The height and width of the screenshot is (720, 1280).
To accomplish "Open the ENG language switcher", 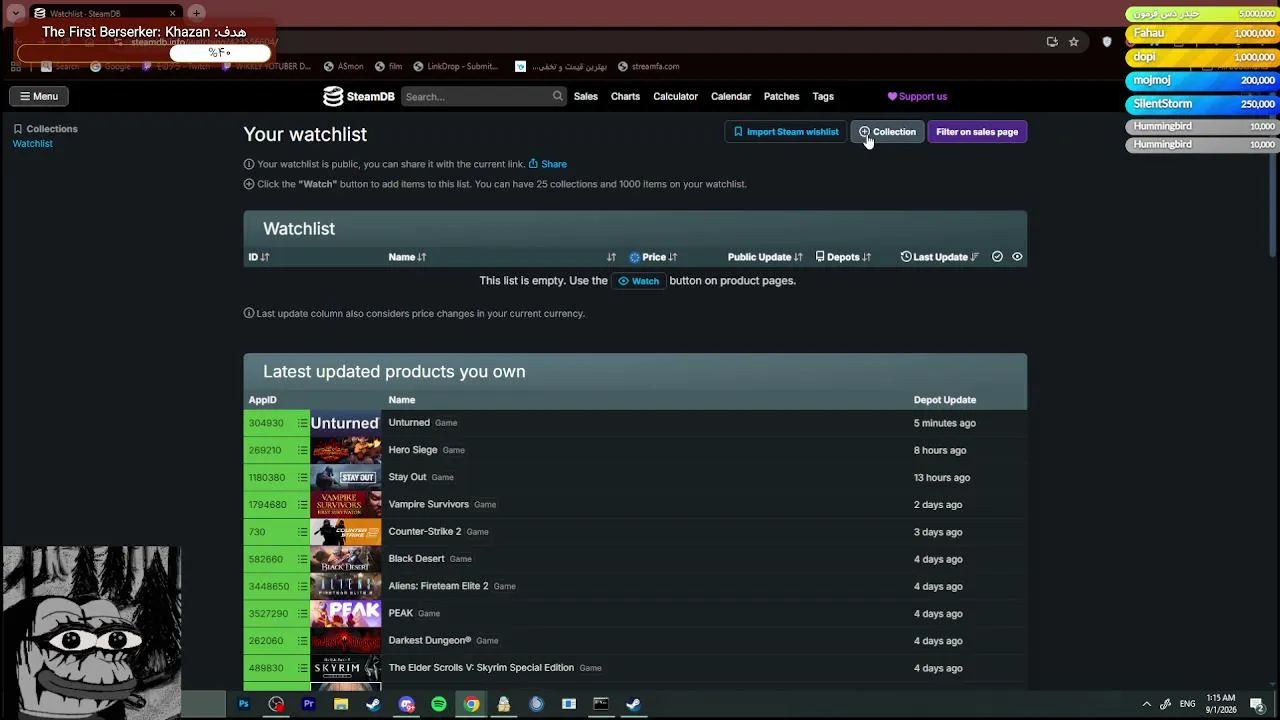I will point(1188,704).
